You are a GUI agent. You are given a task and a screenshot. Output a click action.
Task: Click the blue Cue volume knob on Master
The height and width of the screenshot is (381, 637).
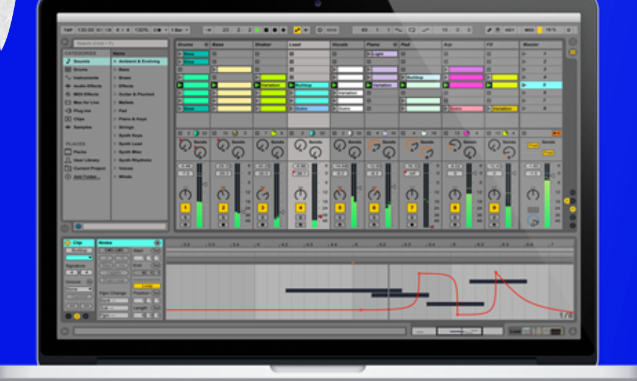point(533,221)
